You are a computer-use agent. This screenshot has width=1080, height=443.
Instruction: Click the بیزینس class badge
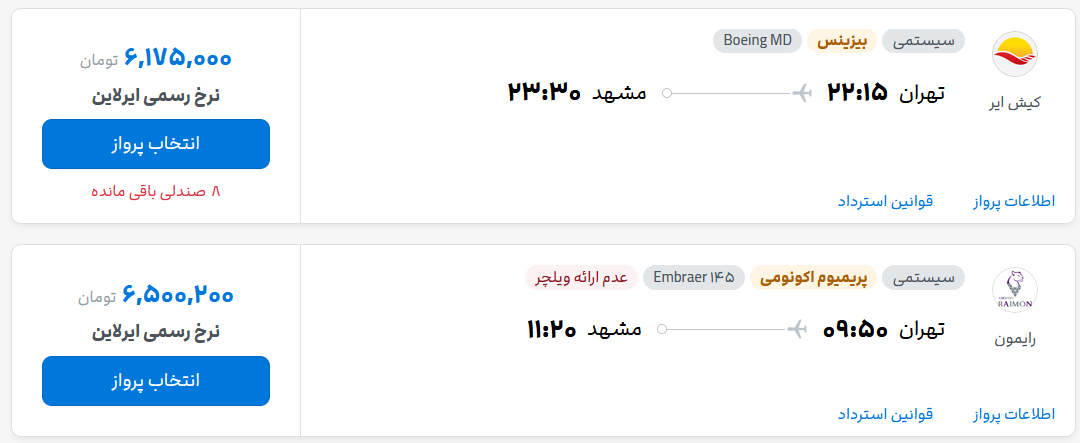[842, 41]
